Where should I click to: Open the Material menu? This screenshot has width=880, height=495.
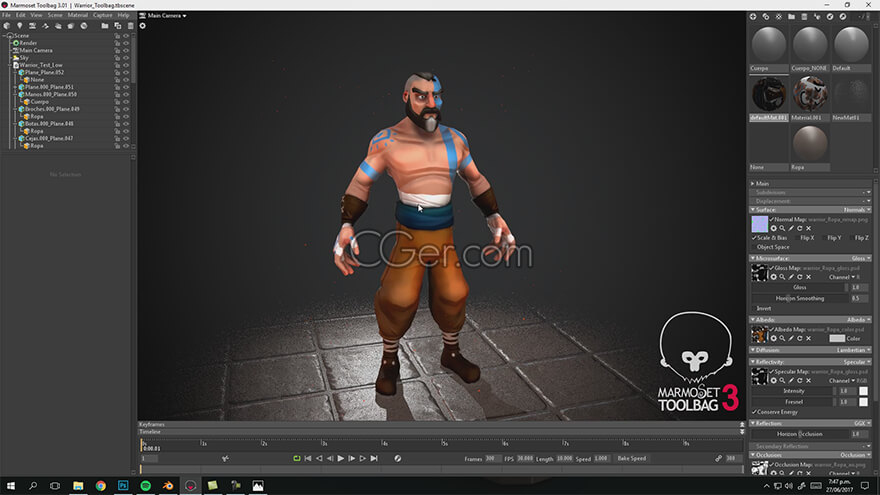click(x=77, y=15)
